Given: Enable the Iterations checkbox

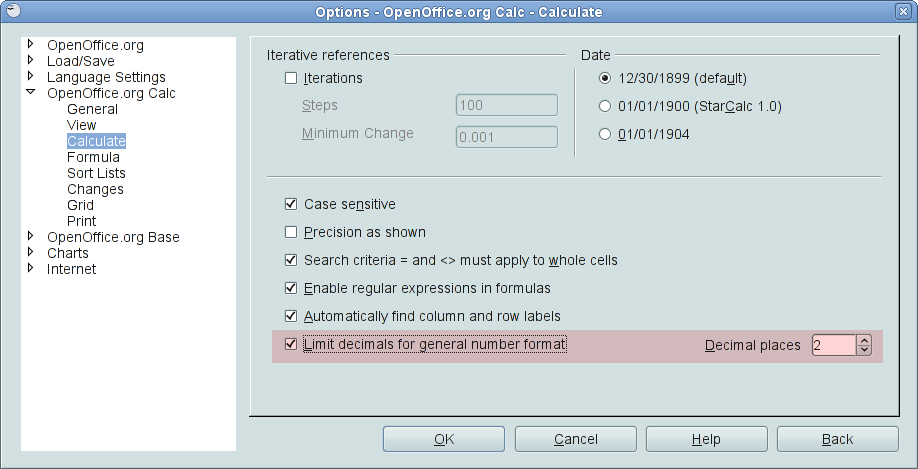Looking at the screenshot, I should 291,78.
